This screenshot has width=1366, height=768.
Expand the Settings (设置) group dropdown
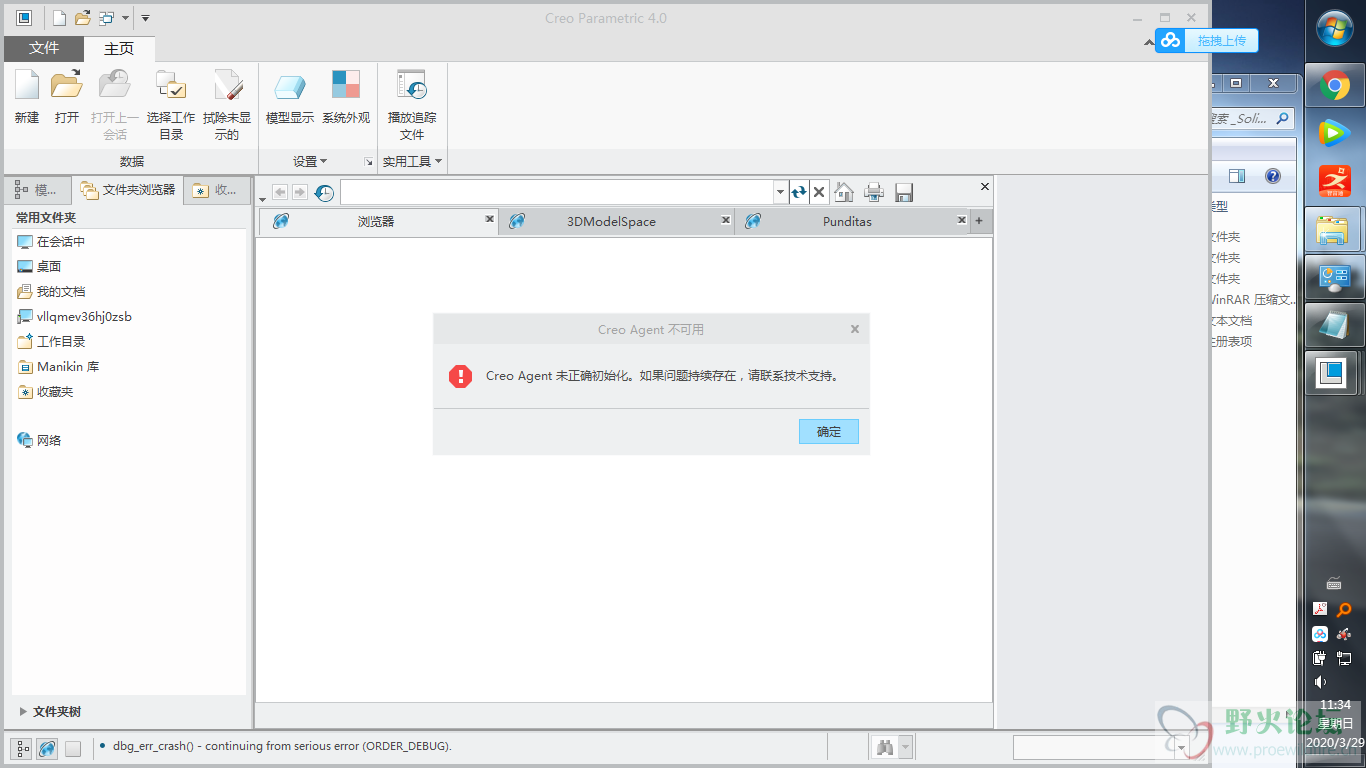click(310, 161)
